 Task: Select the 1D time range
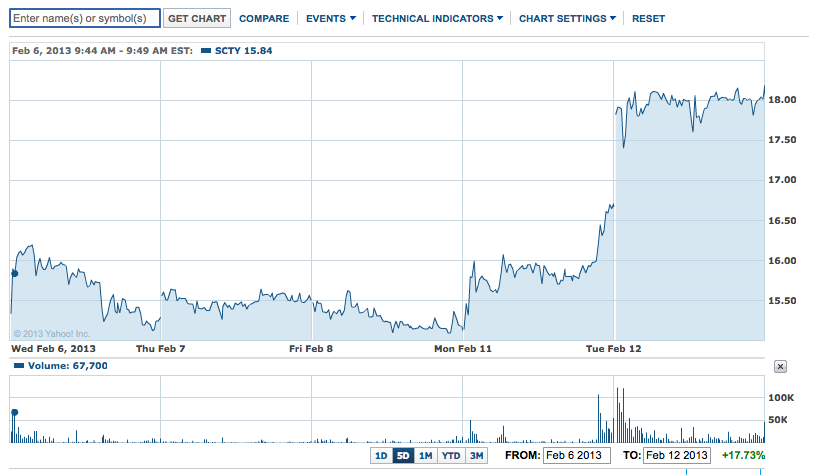pos(381,456)
